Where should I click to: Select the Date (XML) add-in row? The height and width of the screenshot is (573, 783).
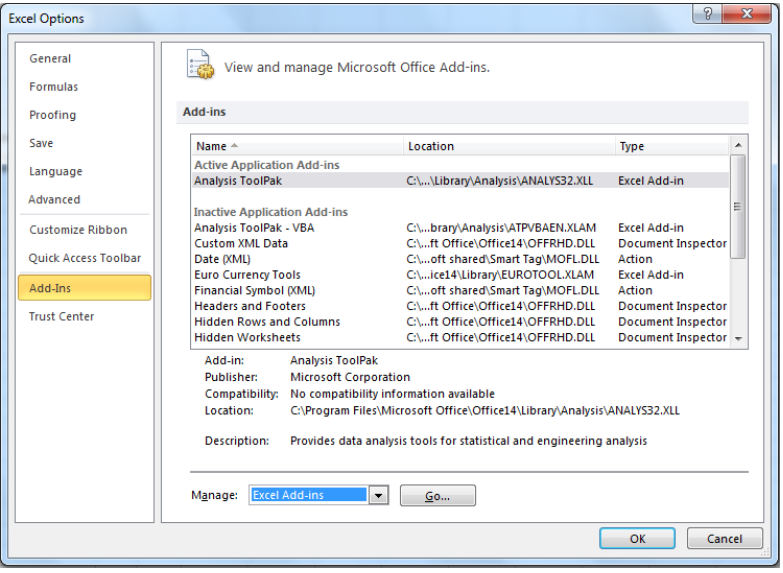460,259
